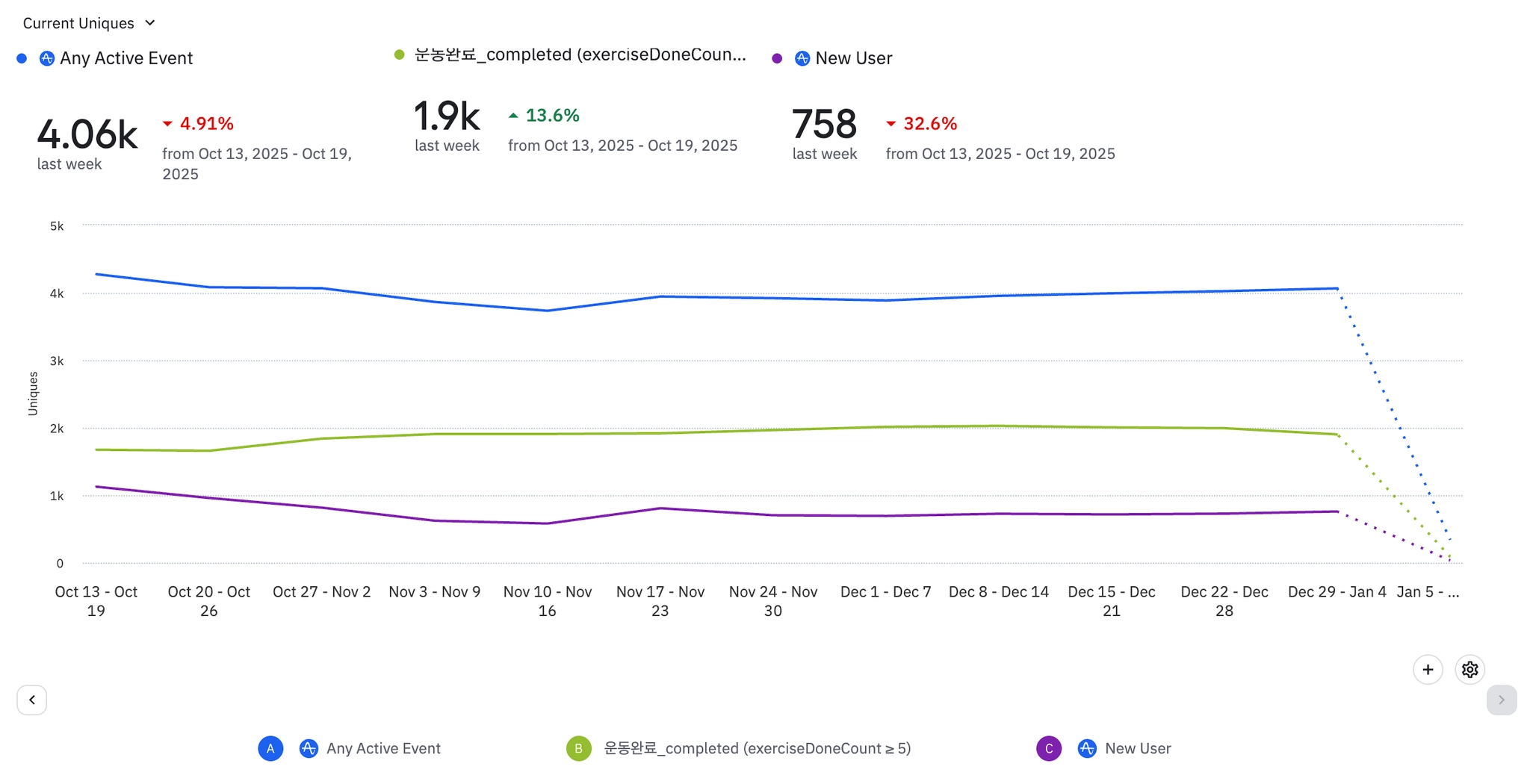The width and height of the screenshot is (1530, 784).
Task: Toggle New User series in bottom legend
Action: [1138, 748]
